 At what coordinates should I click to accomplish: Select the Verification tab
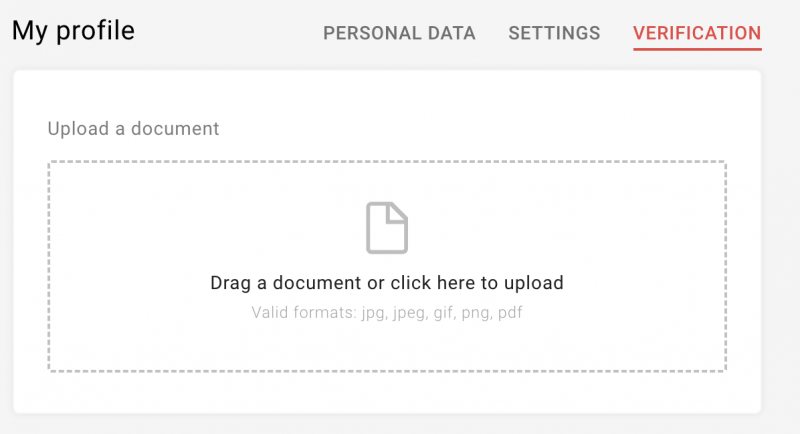click(x=697, y=33)
